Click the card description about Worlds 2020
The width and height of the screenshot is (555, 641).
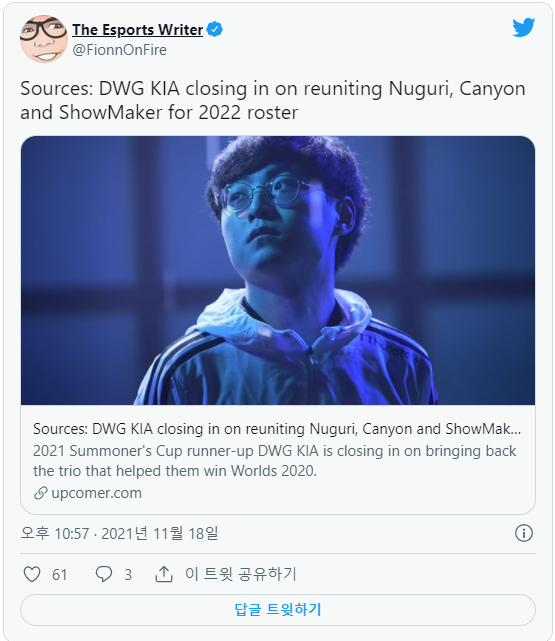click(x=275, y=461)
